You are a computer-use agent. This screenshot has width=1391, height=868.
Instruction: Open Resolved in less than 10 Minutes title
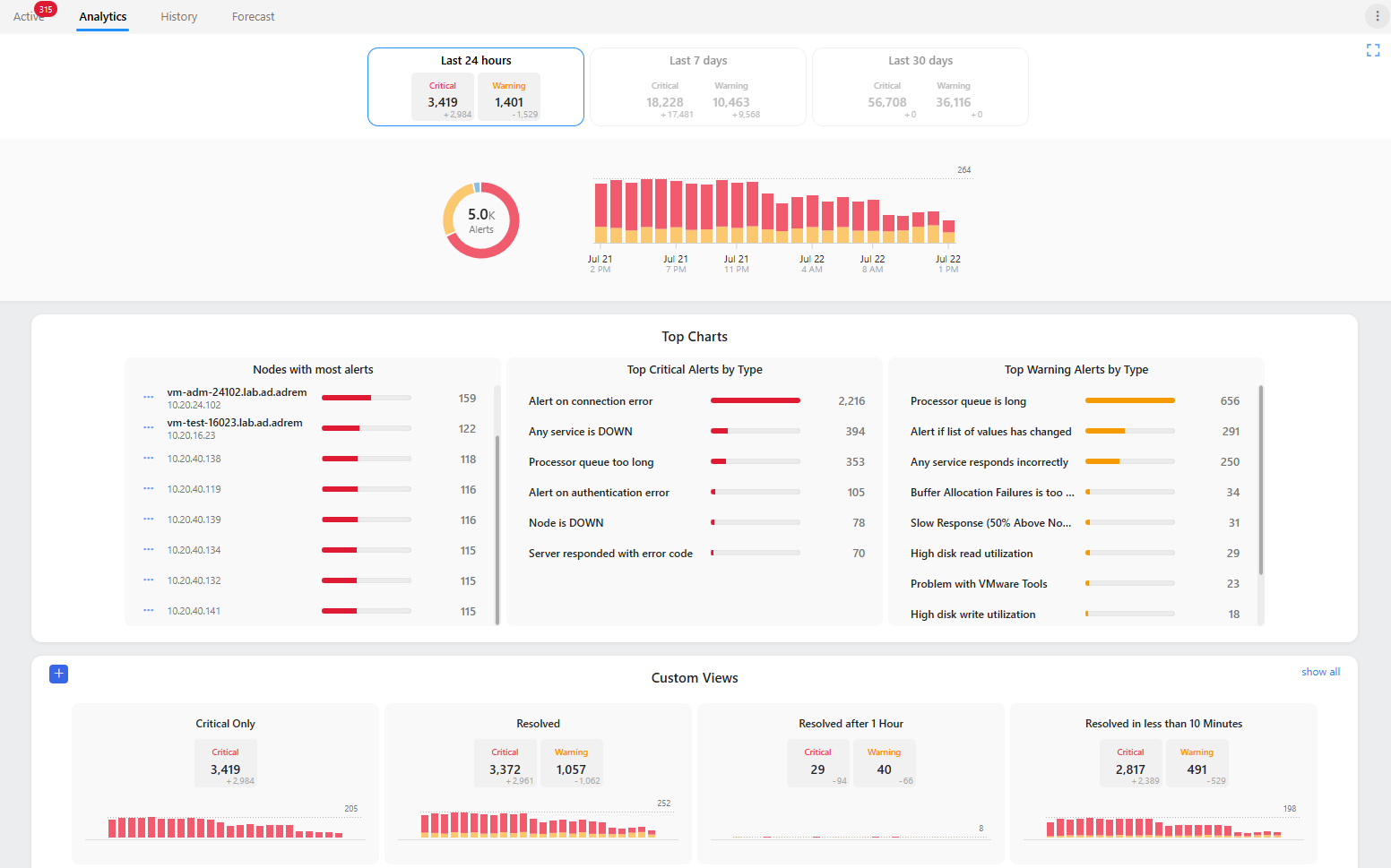coord(1163,724)
